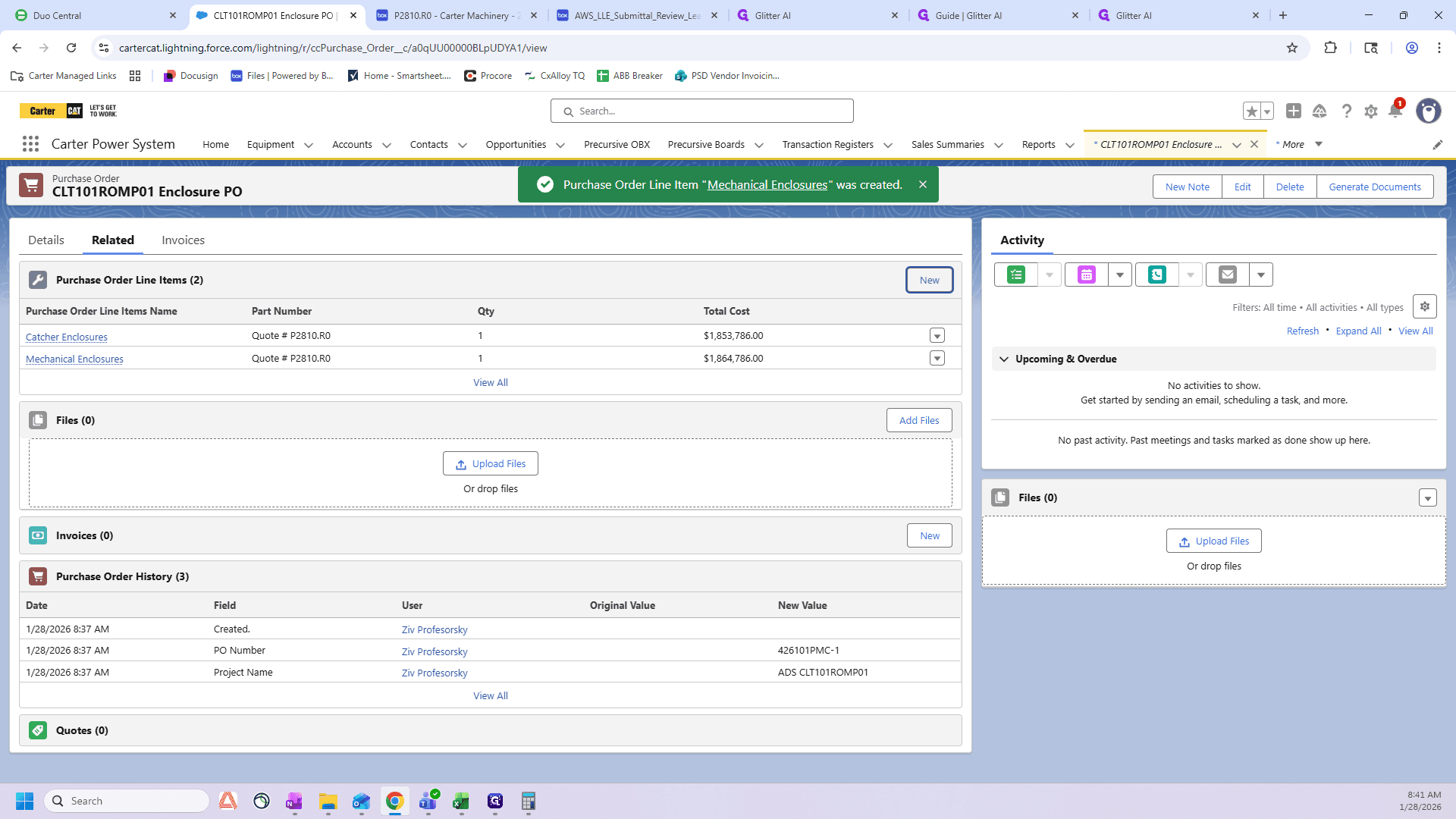Click the New Note button

[1187, 187]
